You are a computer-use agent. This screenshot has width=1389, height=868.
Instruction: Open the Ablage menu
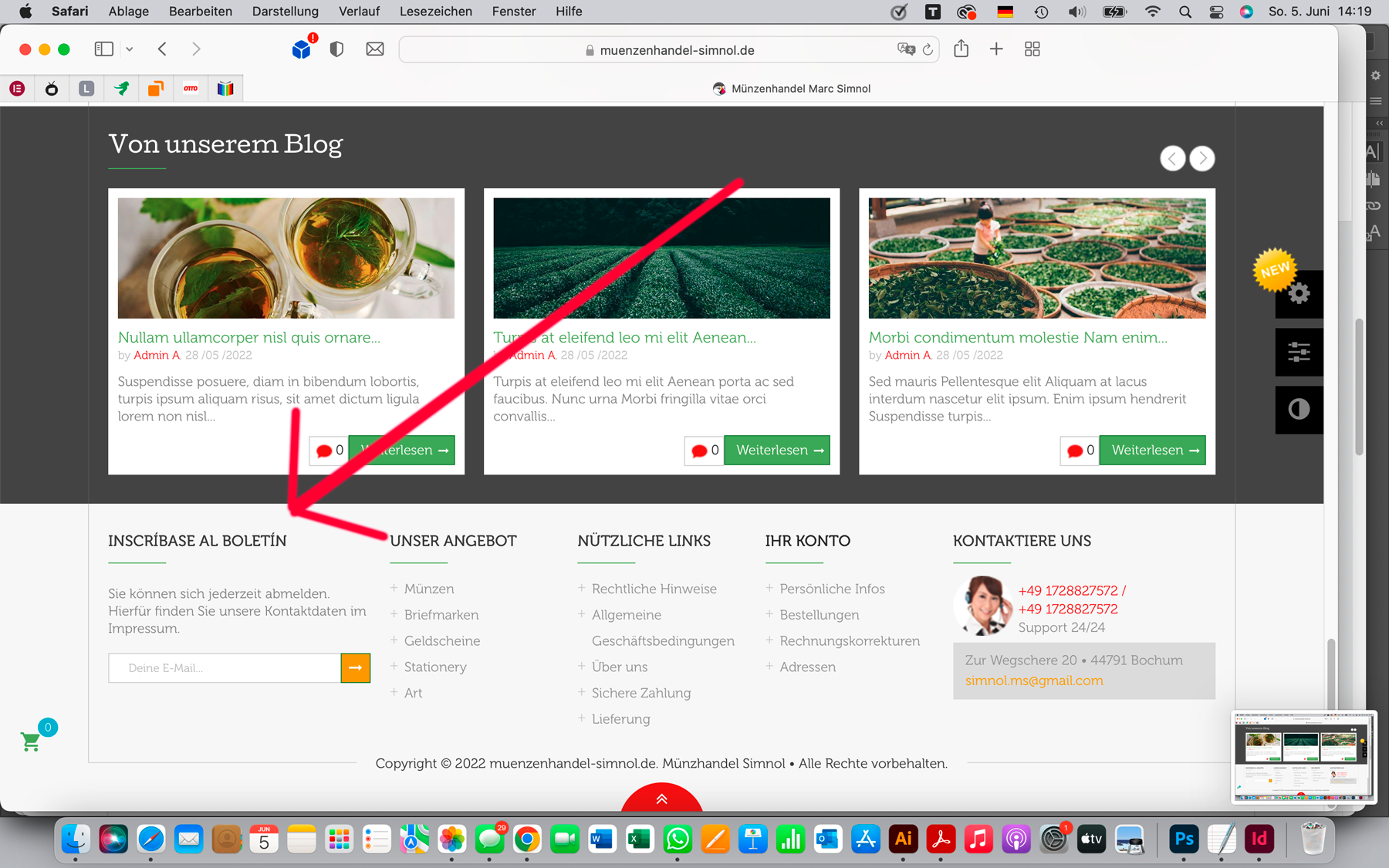pyautogui.click(x=129, y=12)
